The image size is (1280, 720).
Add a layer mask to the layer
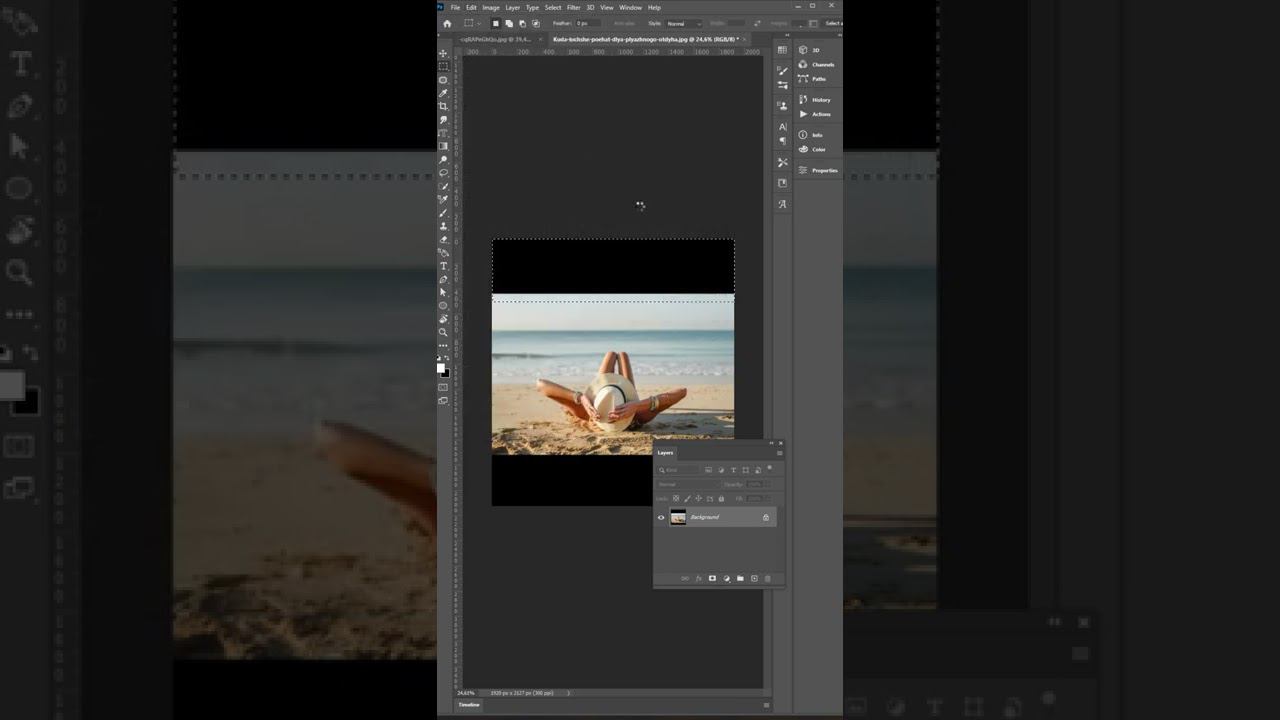click(x=712, y=578)
